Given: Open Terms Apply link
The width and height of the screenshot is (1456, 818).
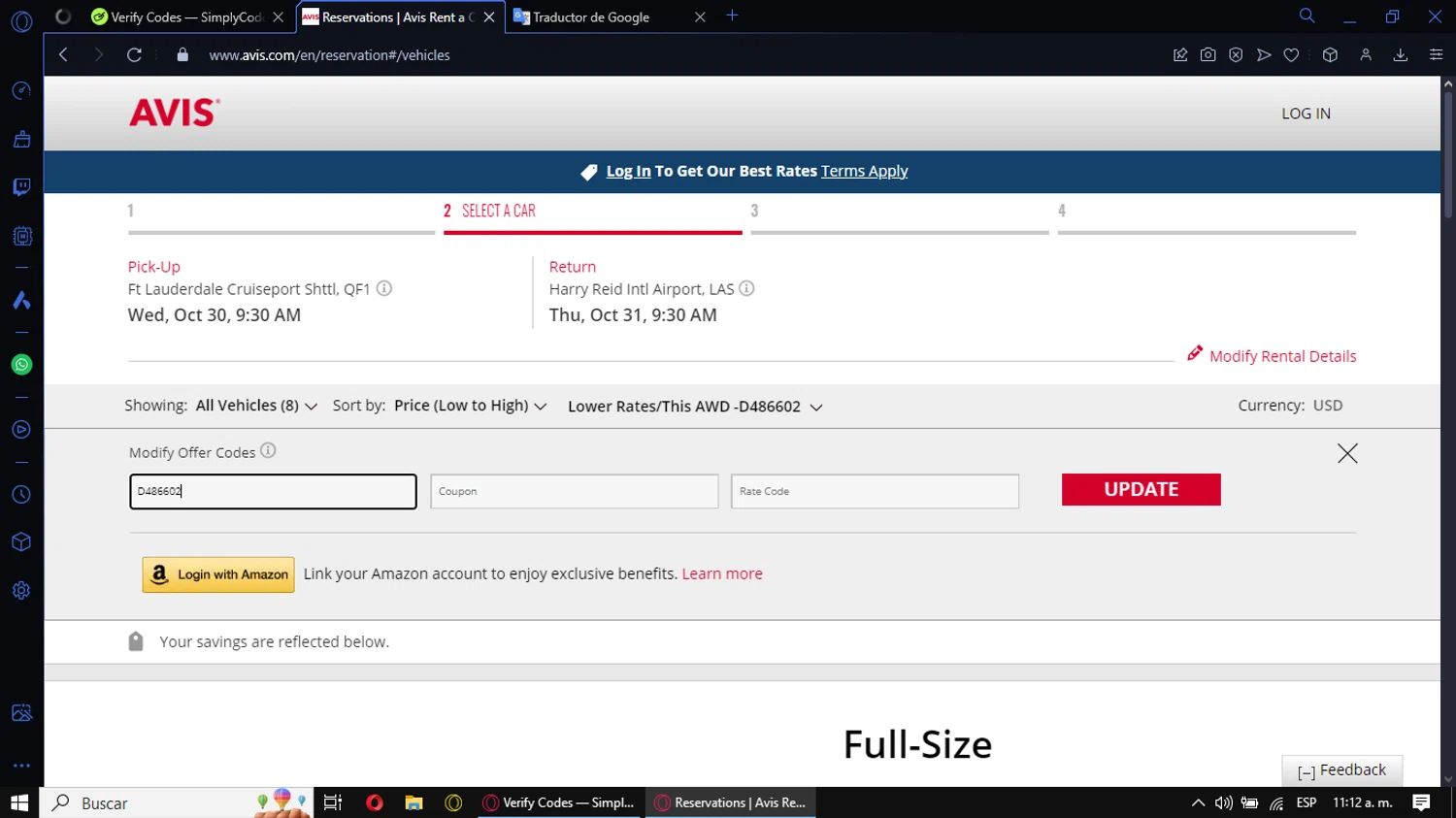Looking at the screenshot, I should point(864,171).
